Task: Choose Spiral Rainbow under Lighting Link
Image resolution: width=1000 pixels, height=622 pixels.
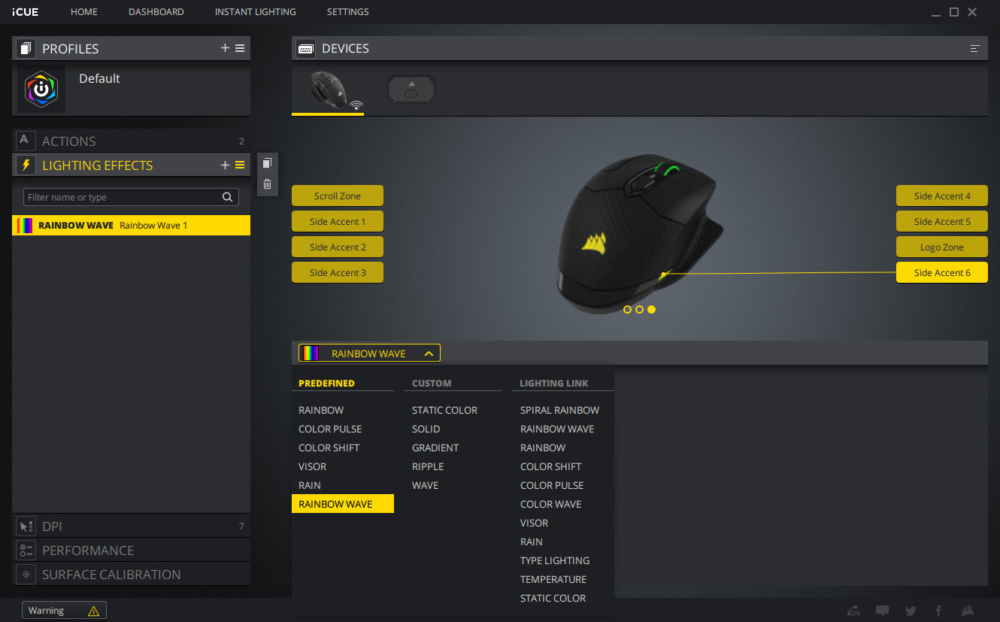Action: (x=559, y=410)
